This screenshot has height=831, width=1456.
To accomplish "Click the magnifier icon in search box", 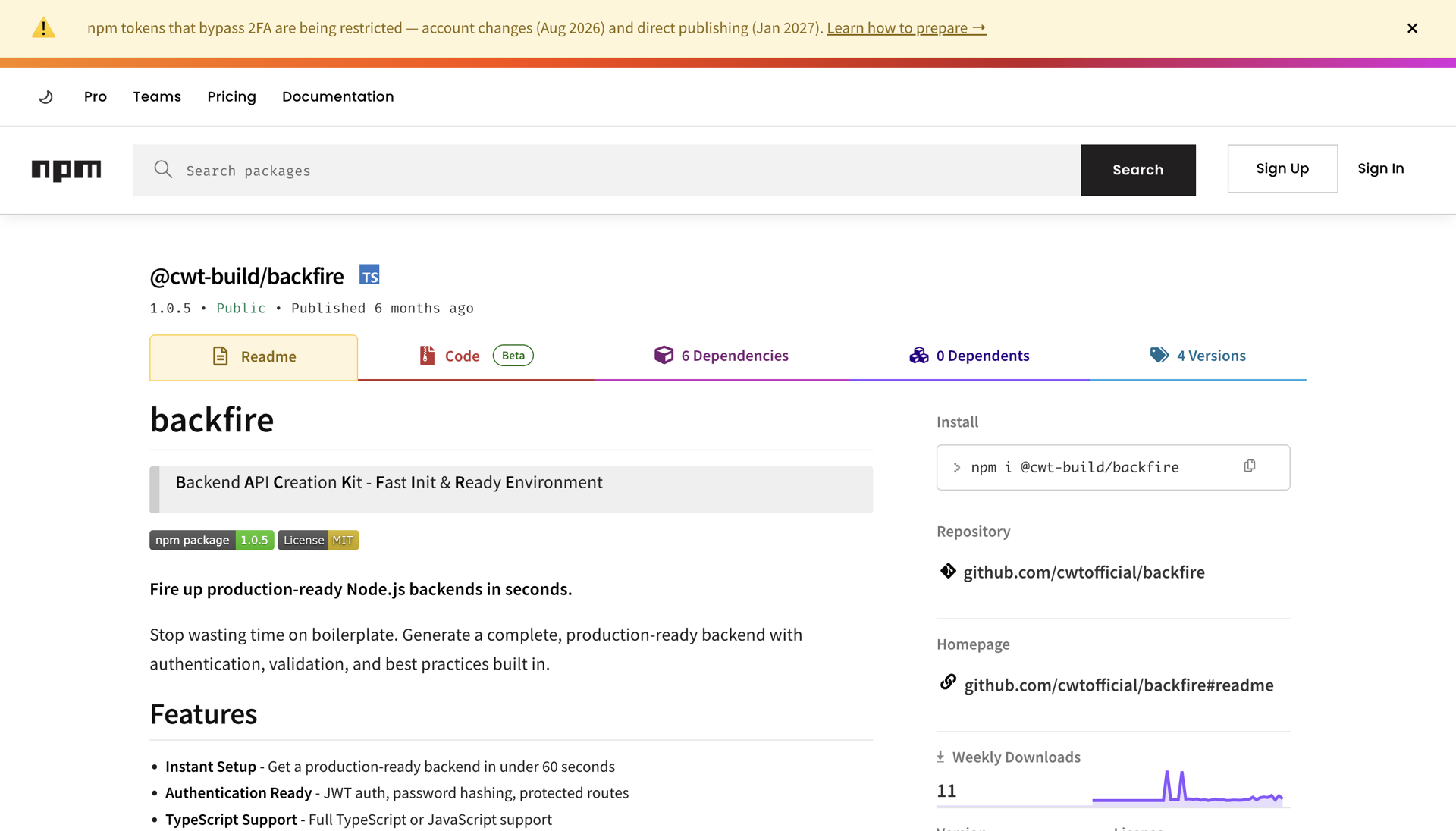I will (163, 169).
